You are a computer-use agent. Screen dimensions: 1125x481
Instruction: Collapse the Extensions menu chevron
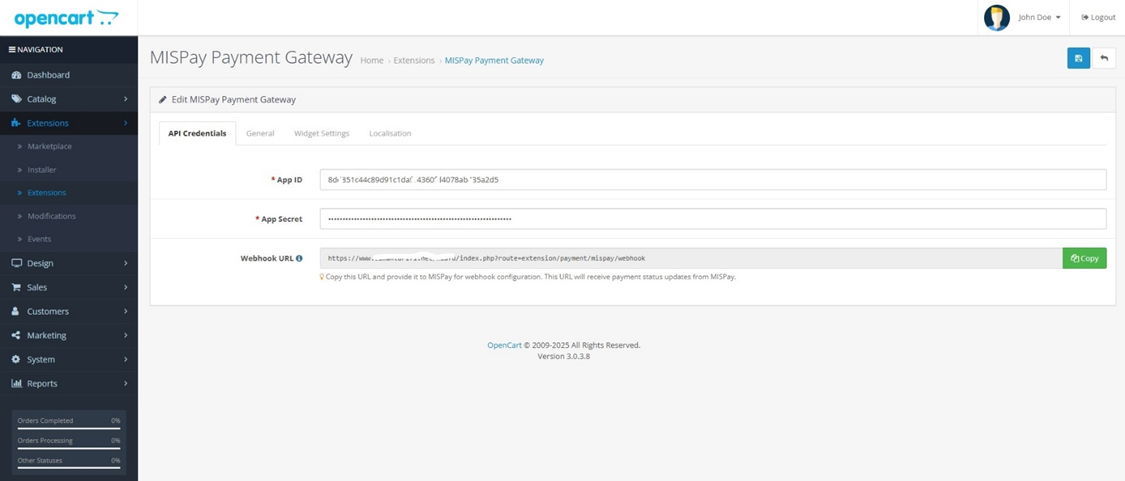[x=126, y=123]
